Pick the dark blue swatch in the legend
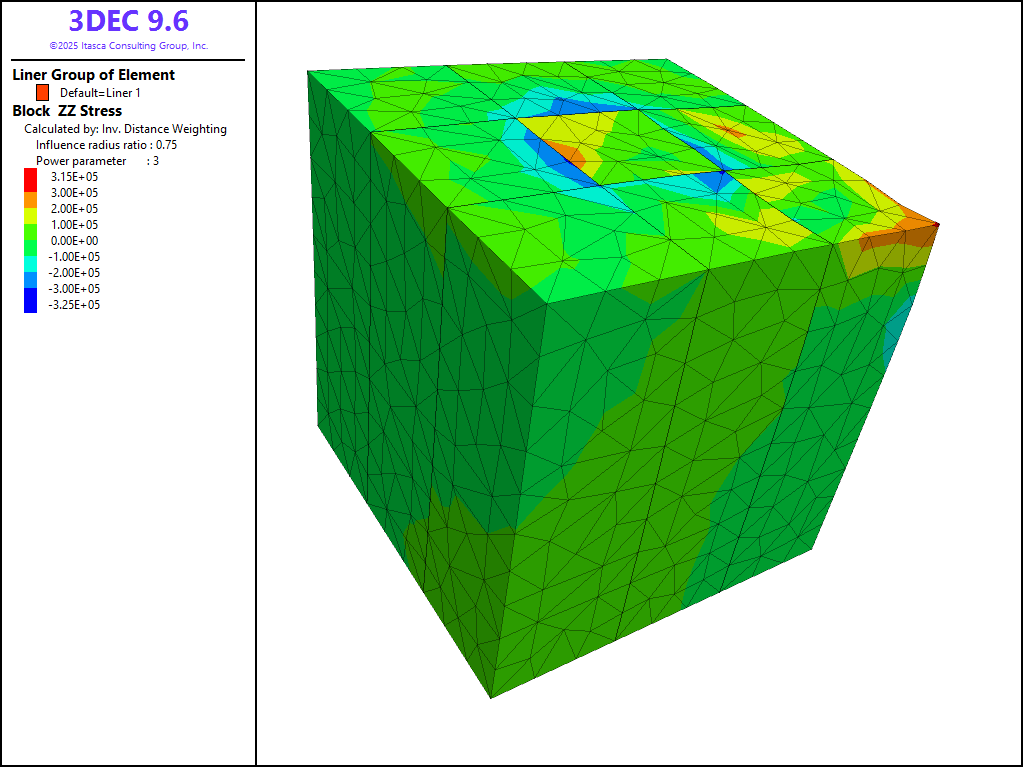The image size is (1024, 768). click(30, 300)
